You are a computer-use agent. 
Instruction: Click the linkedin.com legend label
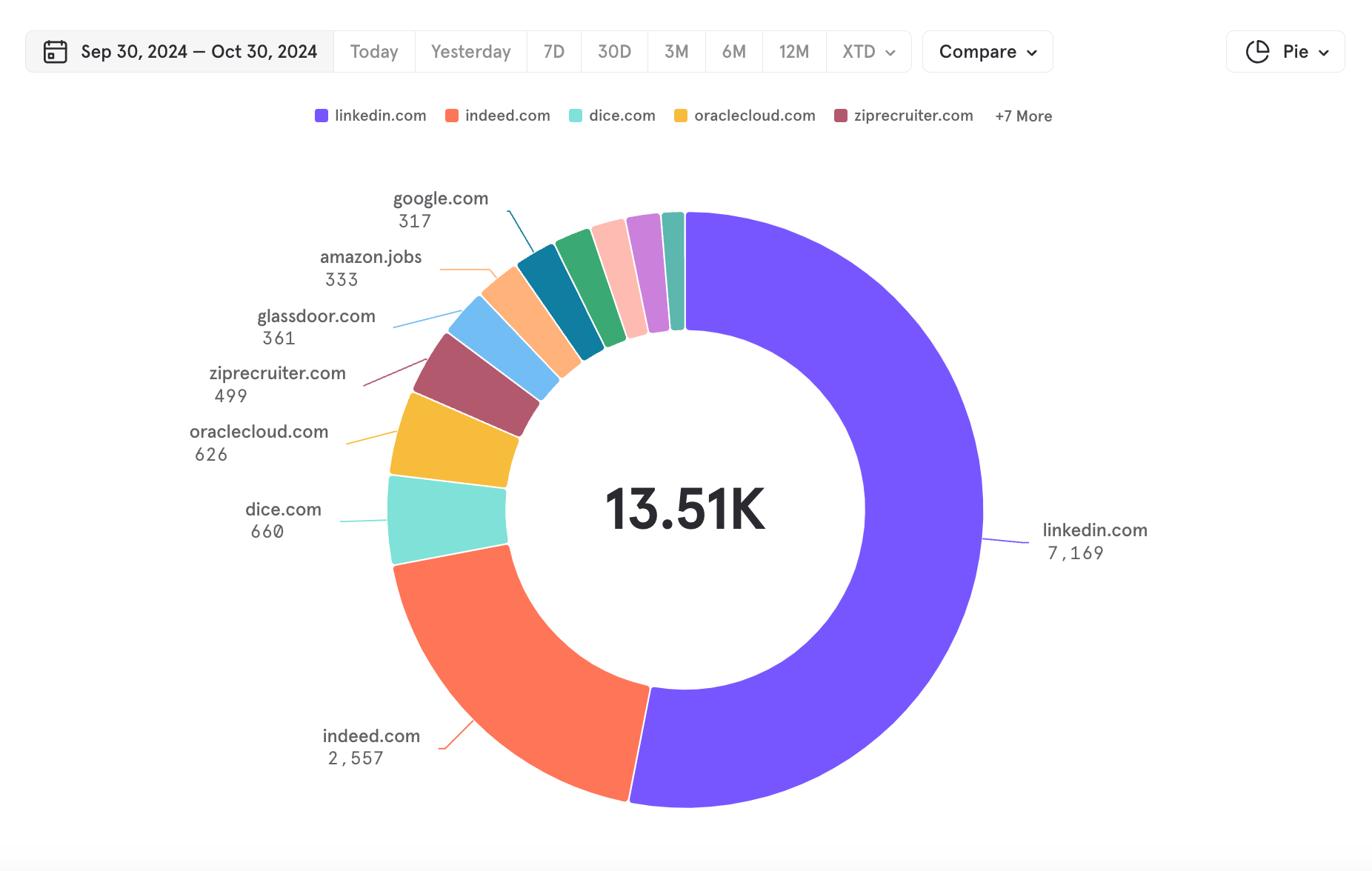pos(381,116)
